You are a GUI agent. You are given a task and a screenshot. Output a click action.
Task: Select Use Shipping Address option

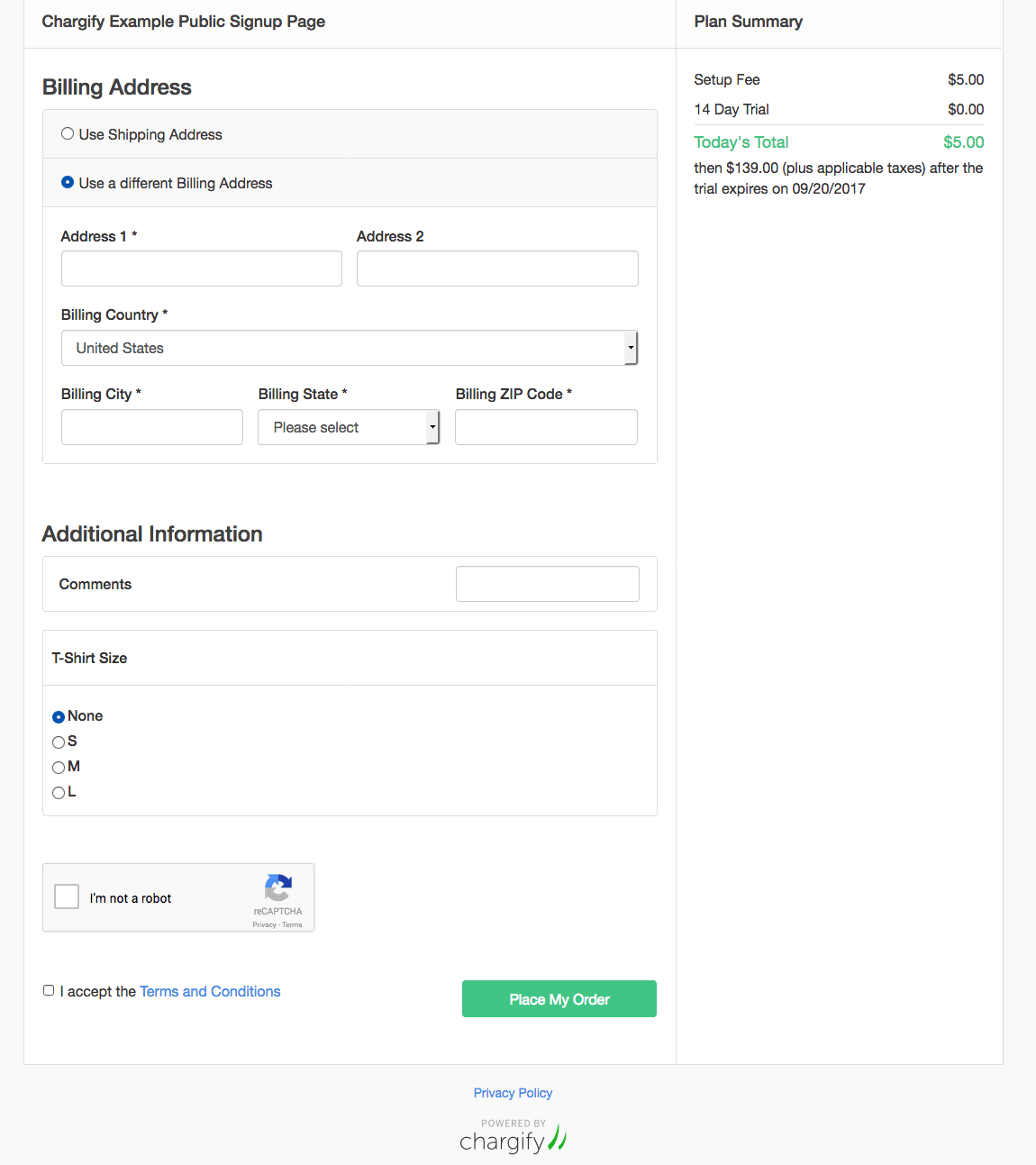68,134
